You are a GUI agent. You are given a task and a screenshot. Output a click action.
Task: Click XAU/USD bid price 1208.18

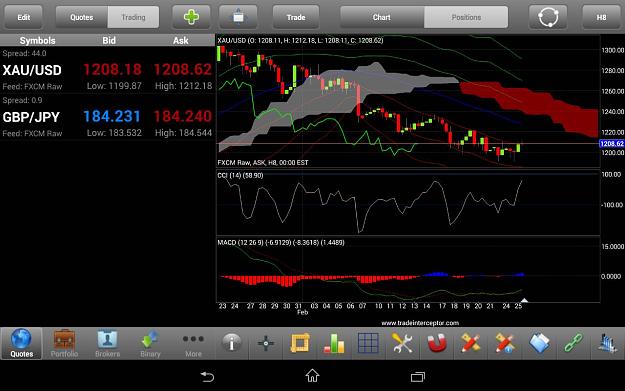click(112, 70)
